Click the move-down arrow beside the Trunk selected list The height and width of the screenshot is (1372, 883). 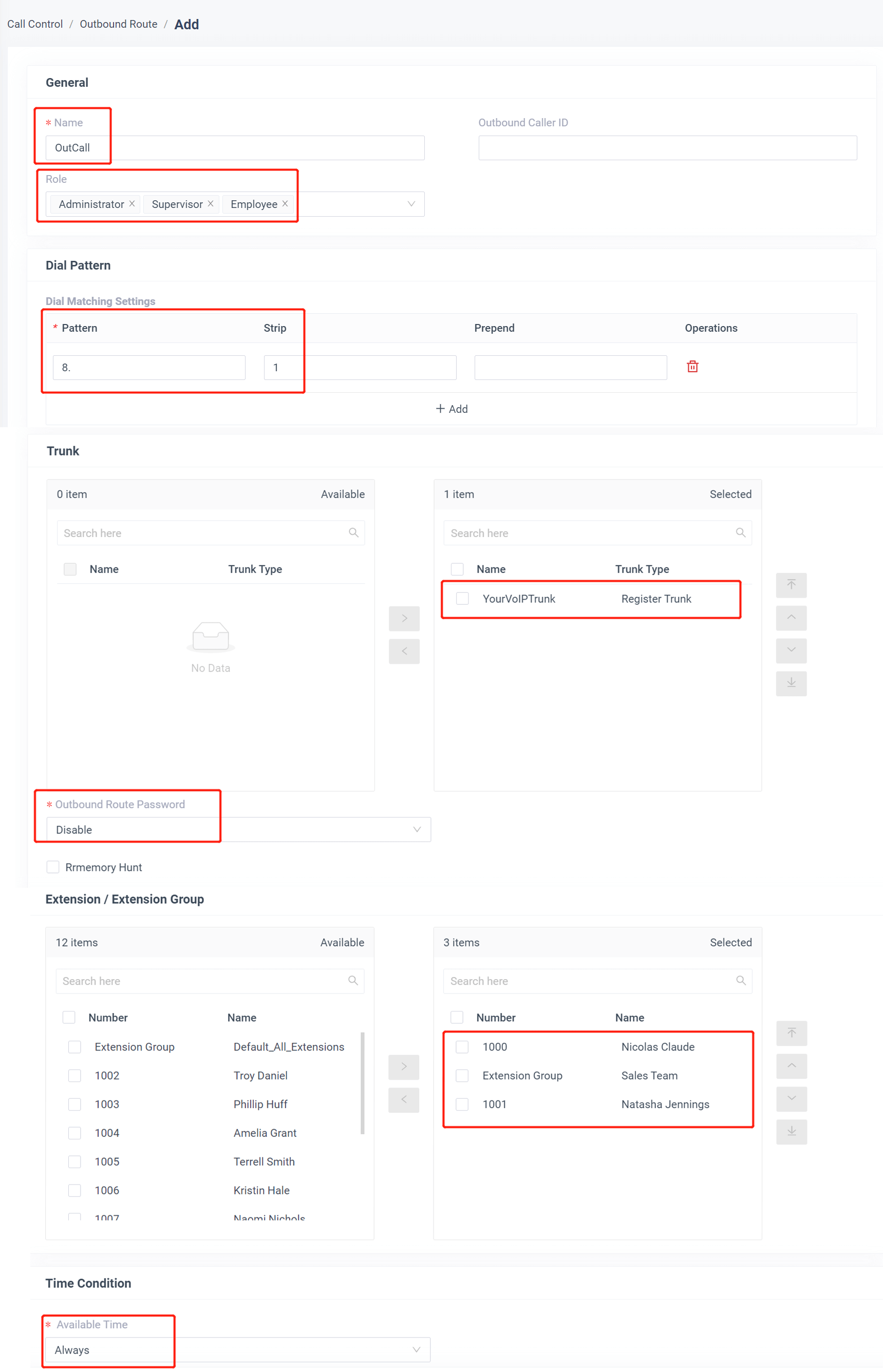pyautogui.click(x=791, y=650)
